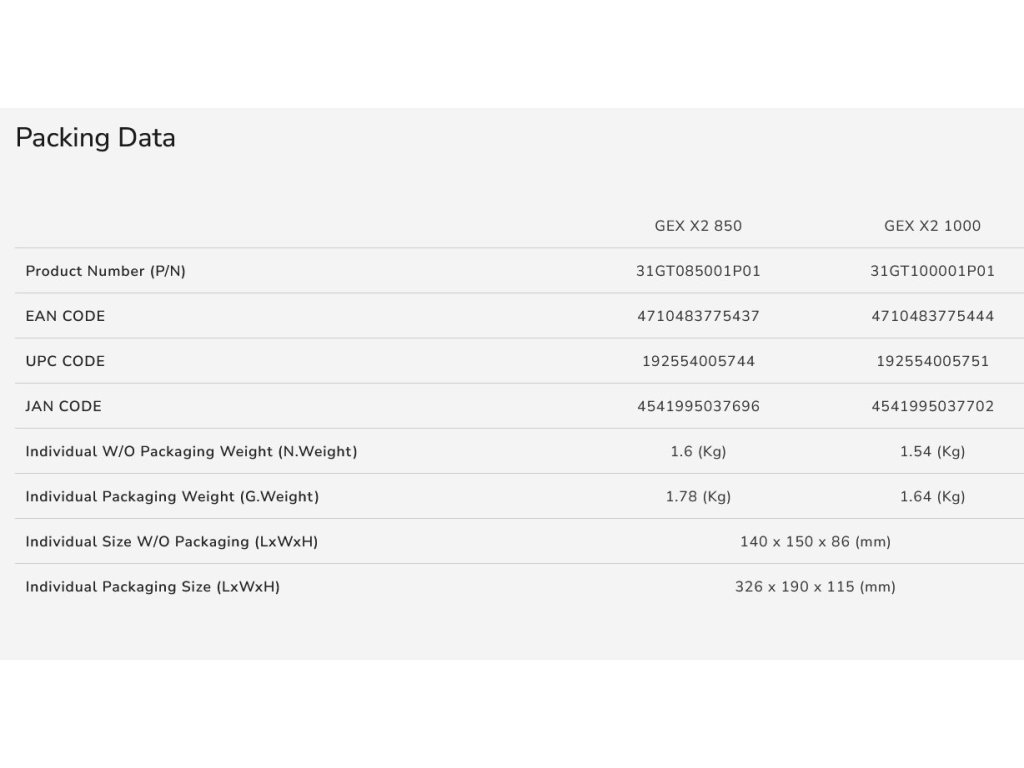Select the Individual Packaging Weight (G.Weight) label
1024x768 pixels.
coord(172,496)
